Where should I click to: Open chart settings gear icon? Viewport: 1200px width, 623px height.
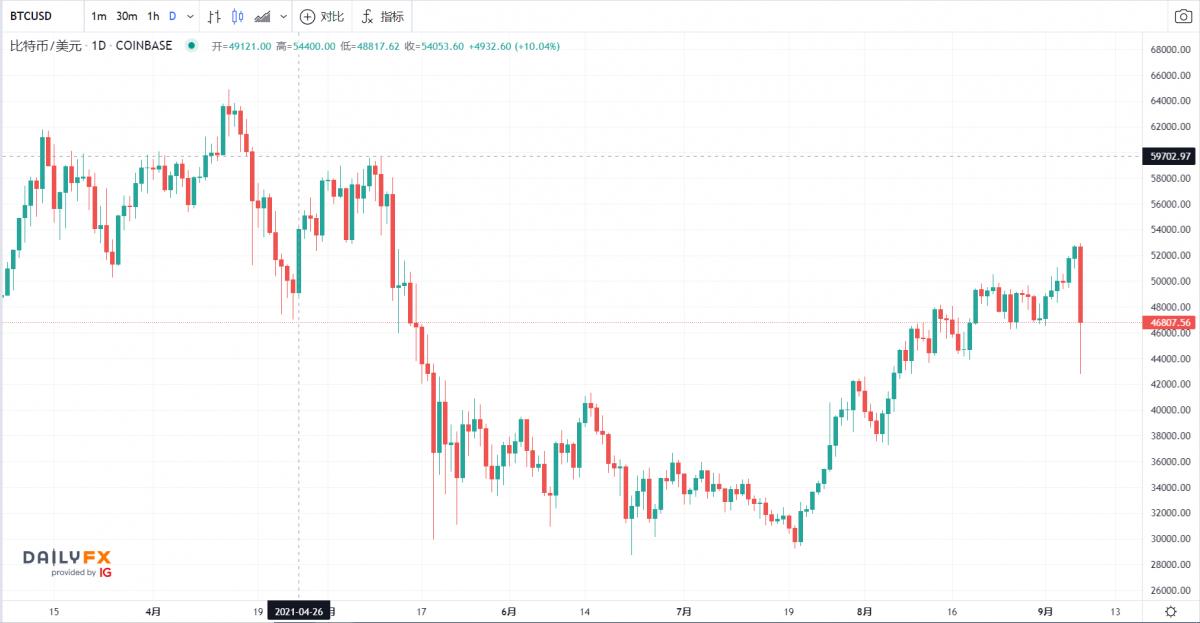click(x=1171, y=611)
